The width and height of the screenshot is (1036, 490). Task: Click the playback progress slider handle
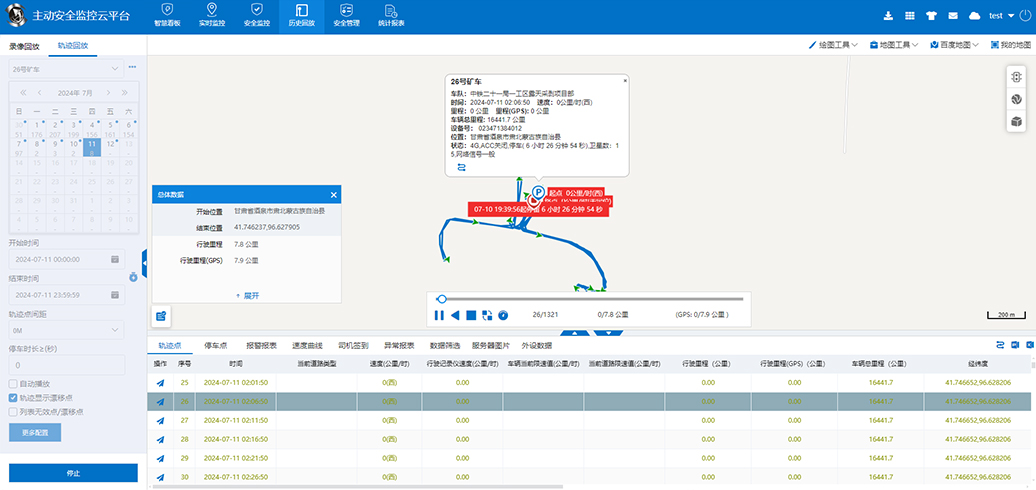(x=442, y=299)
